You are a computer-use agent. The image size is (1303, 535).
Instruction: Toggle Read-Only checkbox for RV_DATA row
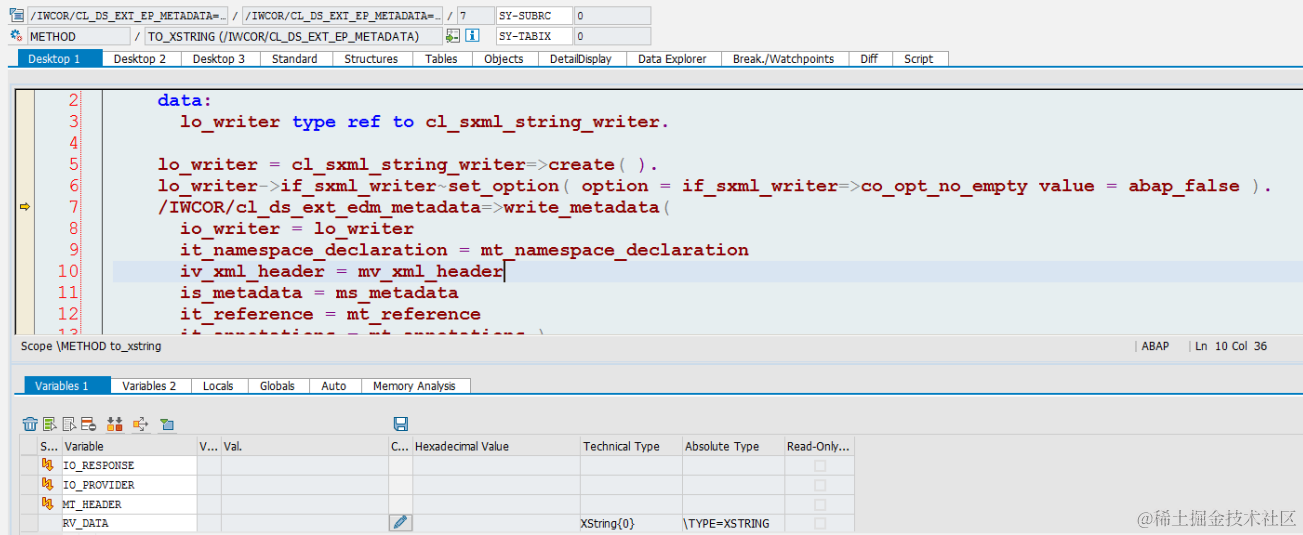(x=820, y=523)
